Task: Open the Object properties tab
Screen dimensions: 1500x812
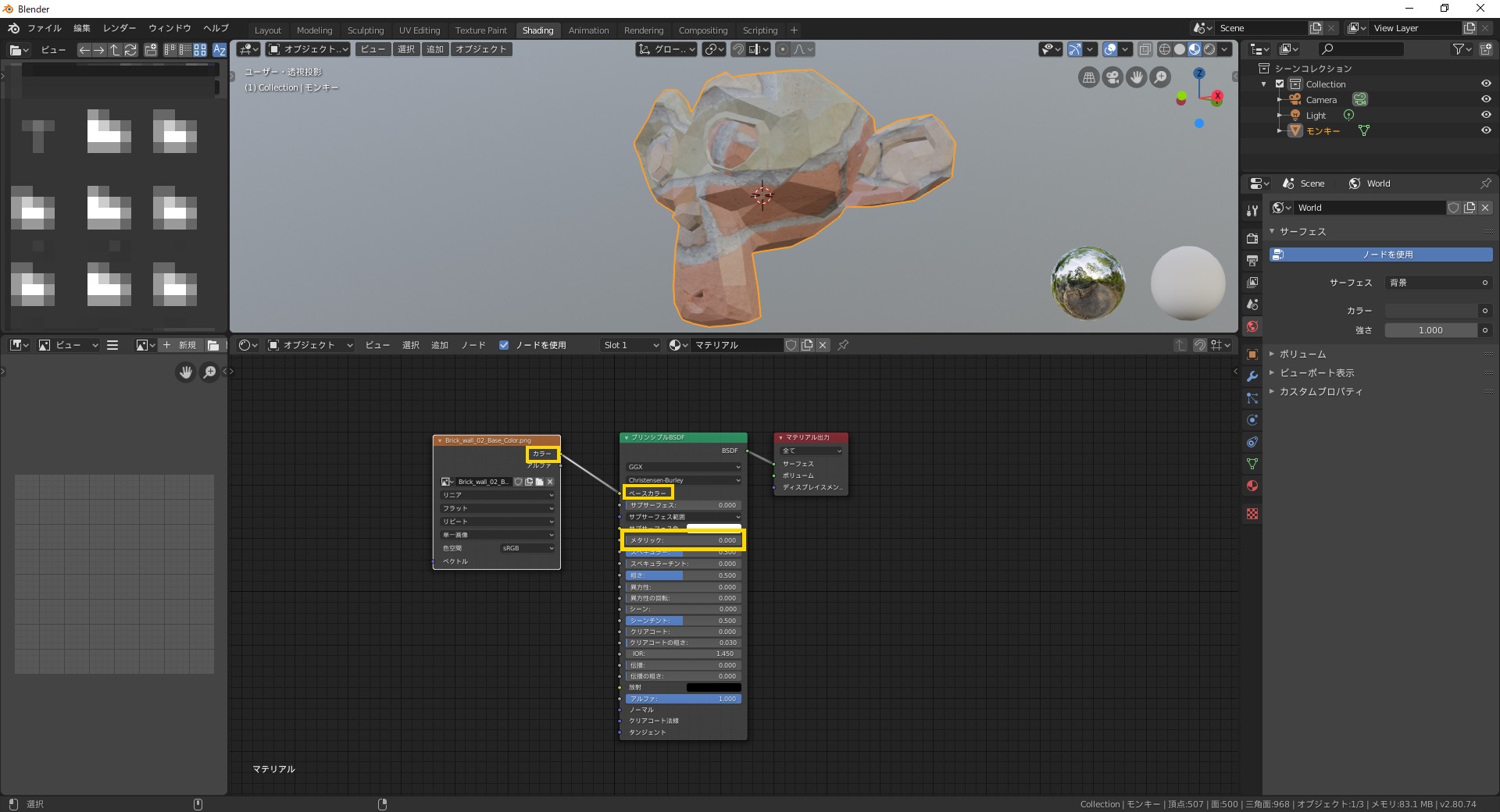Action: tap(1252, 354)
